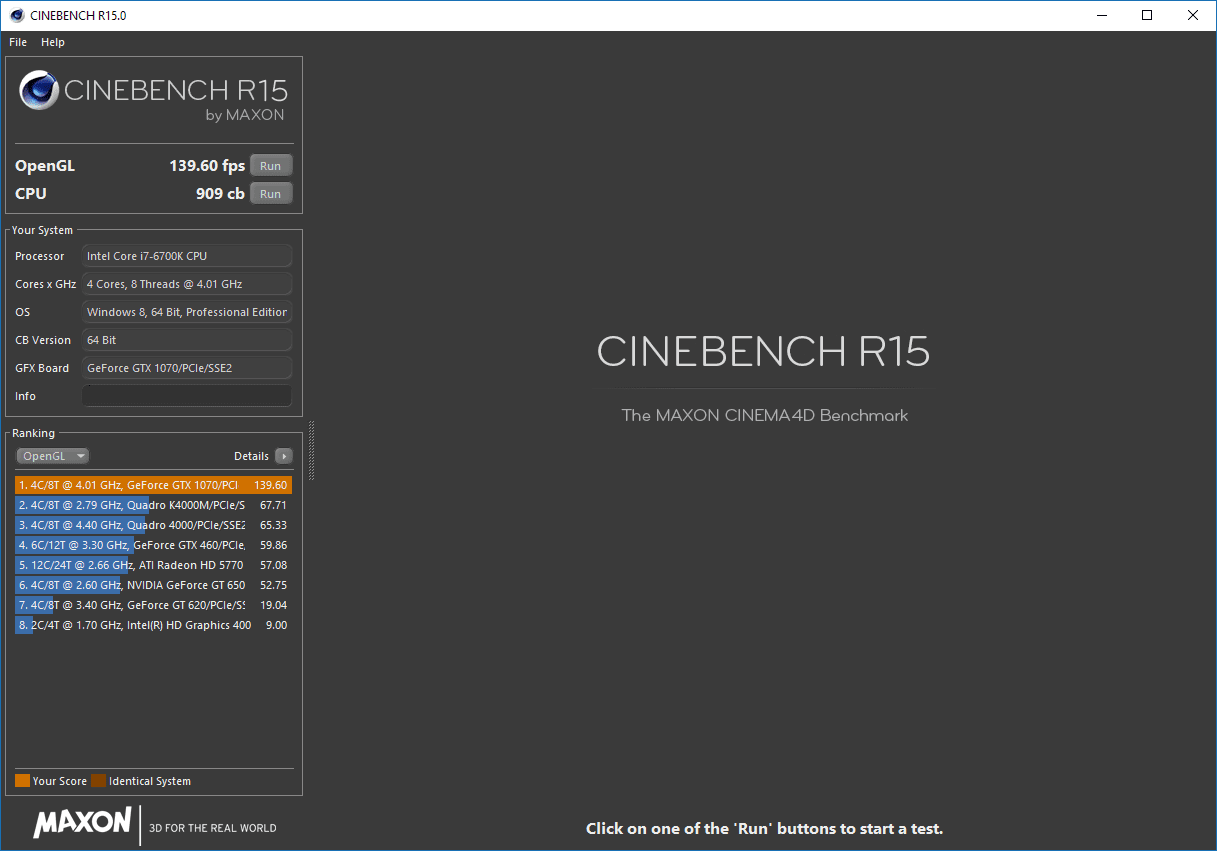Select the Processor field Intel Core i7-6700K
The height and width of the screenshot is (851, 1217).
click(x=187, y=256)
